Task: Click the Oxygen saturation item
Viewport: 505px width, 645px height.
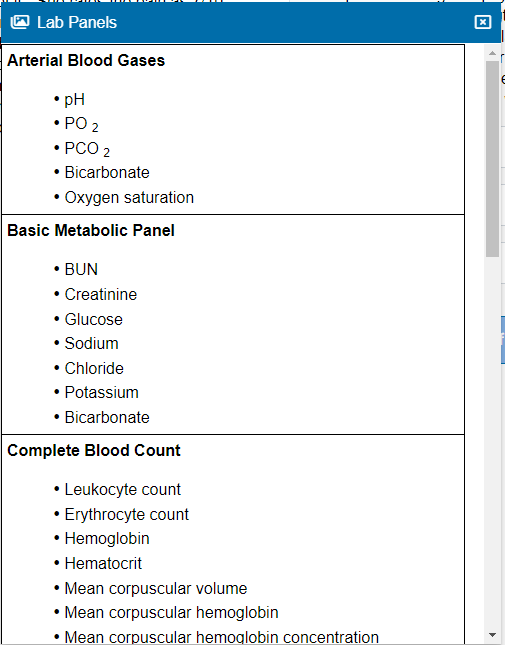Action: point(129,198)
